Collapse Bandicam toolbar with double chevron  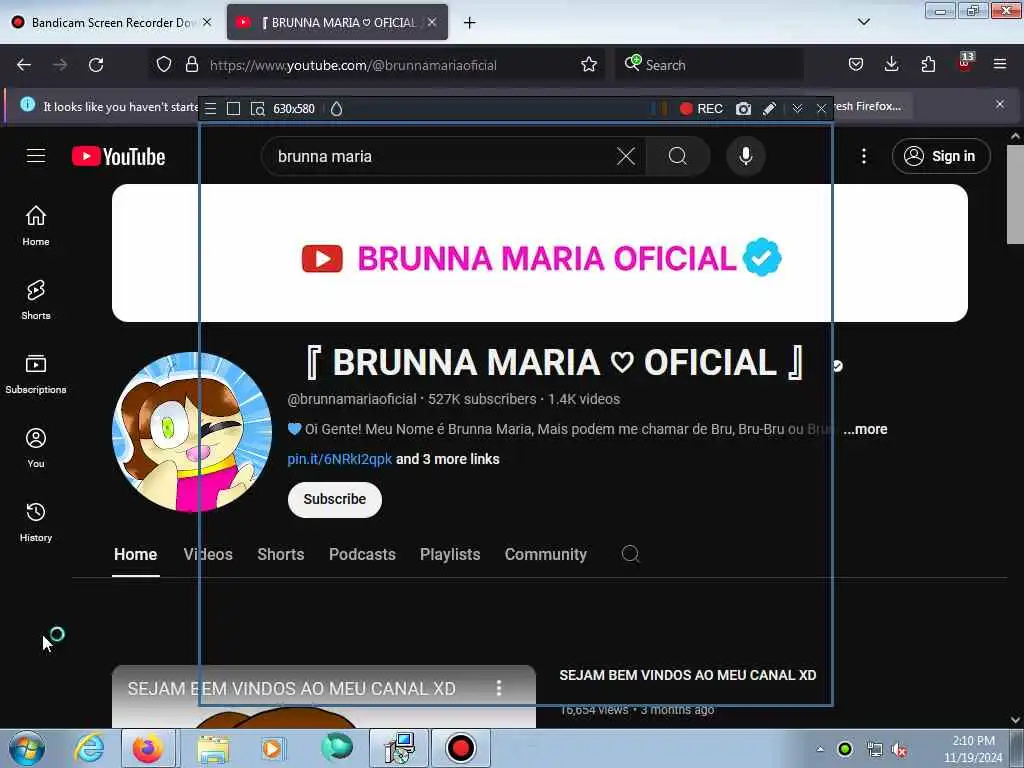[797, 109]
